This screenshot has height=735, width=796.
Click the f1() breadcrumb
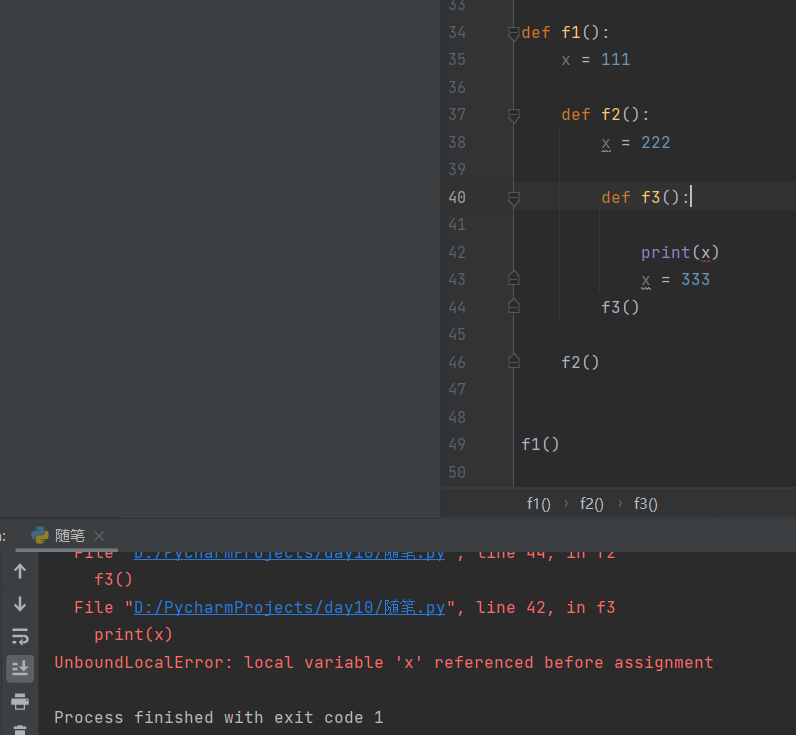click(x=539, y=504)
